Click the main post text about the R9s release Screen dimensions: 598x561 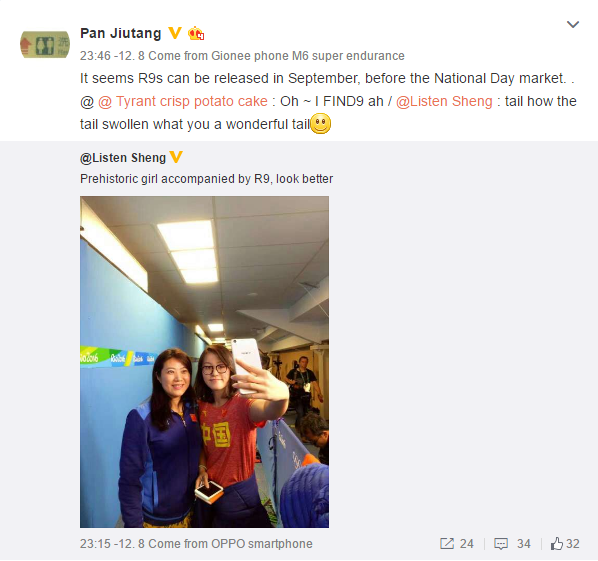coord(327,79)
